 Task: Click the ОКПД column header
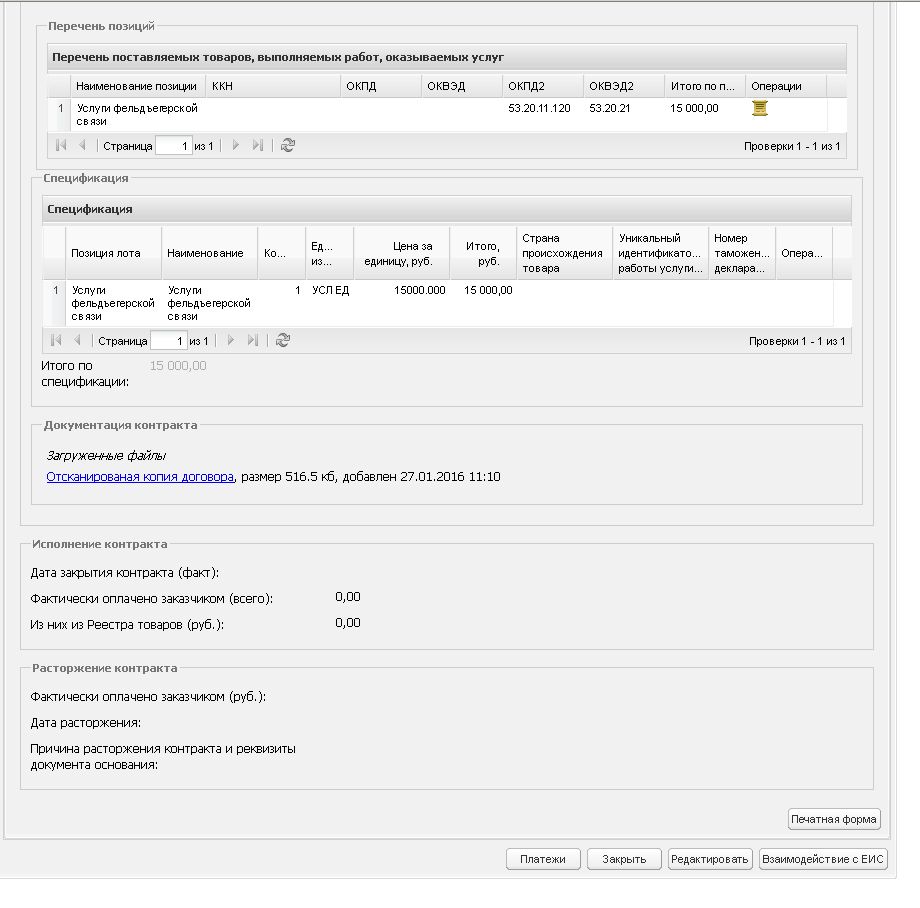[381, 86]
